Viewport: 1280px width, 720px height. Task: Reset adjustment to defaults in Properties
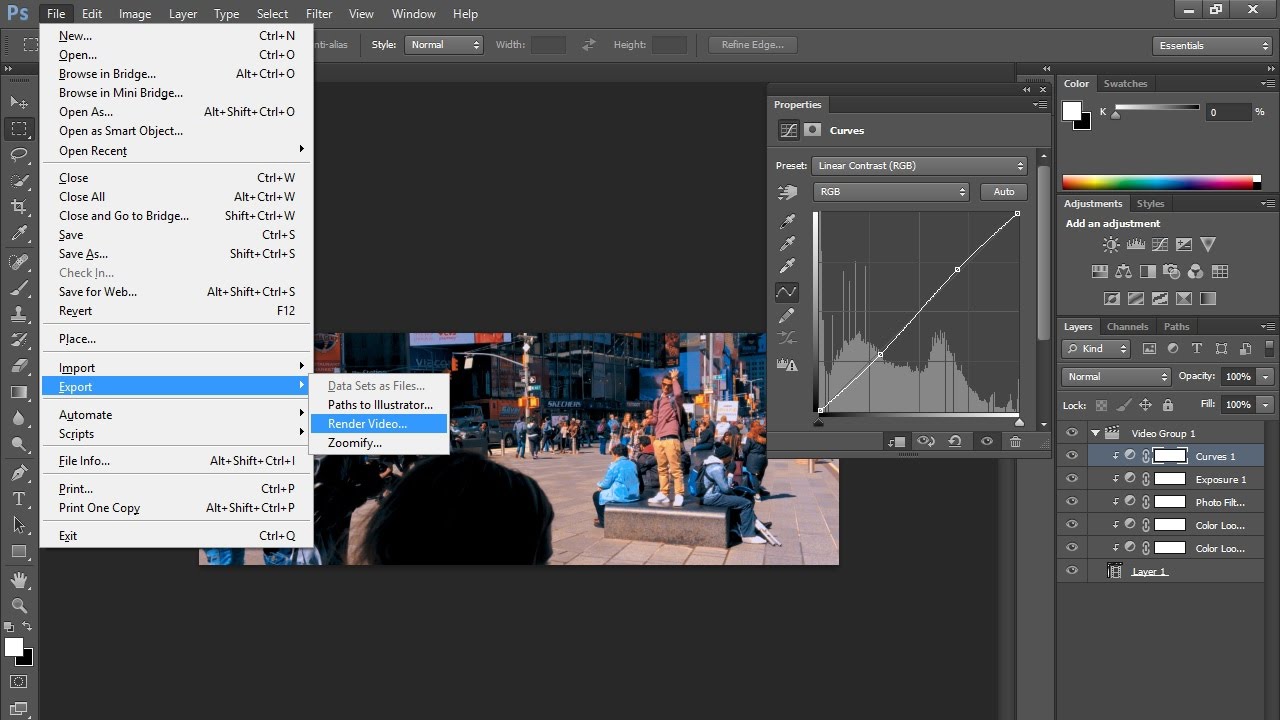click(955, 441)
